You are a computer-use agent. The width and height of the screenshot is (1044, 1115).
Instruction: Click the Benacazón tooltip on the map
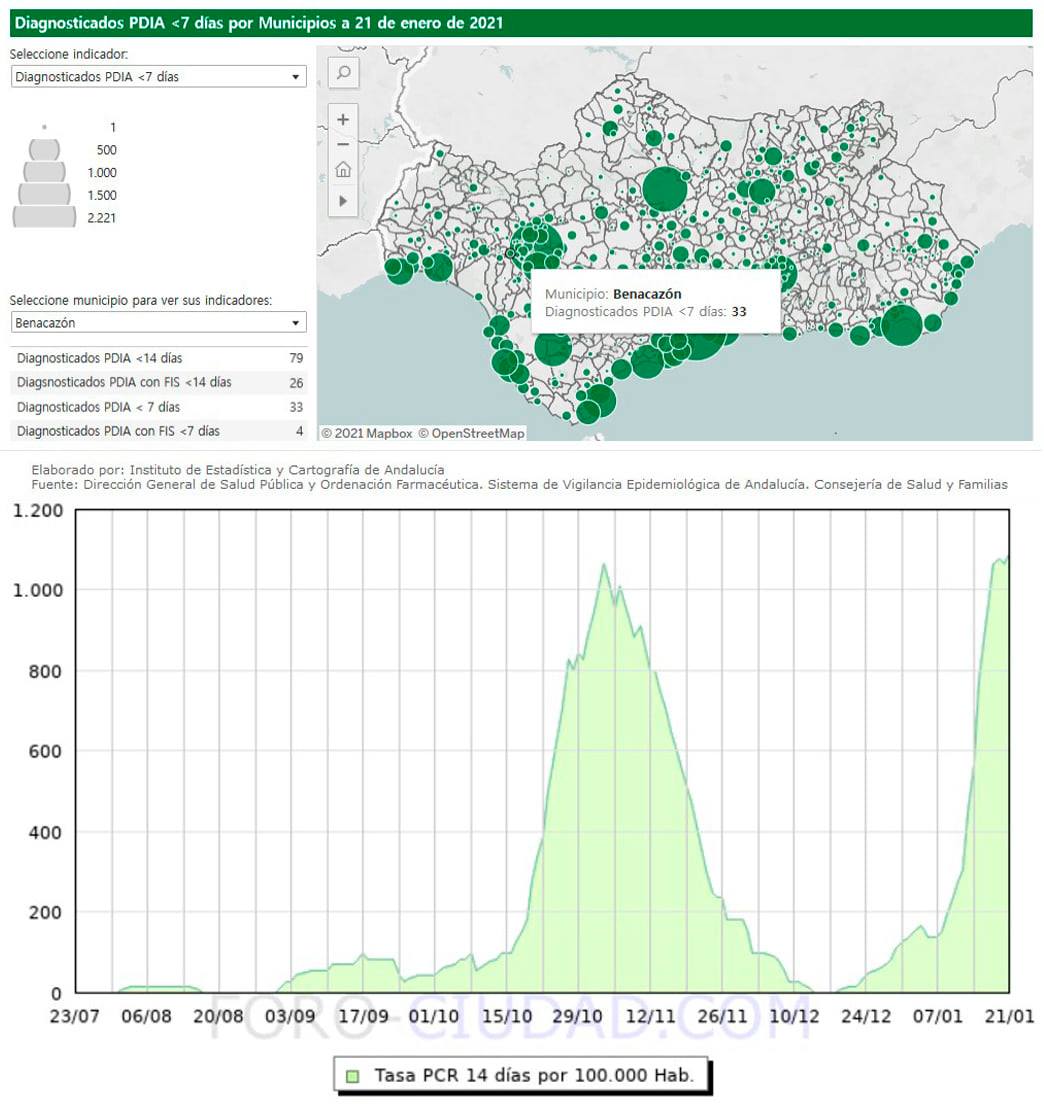pyautogui.click(x=647, y=303)
